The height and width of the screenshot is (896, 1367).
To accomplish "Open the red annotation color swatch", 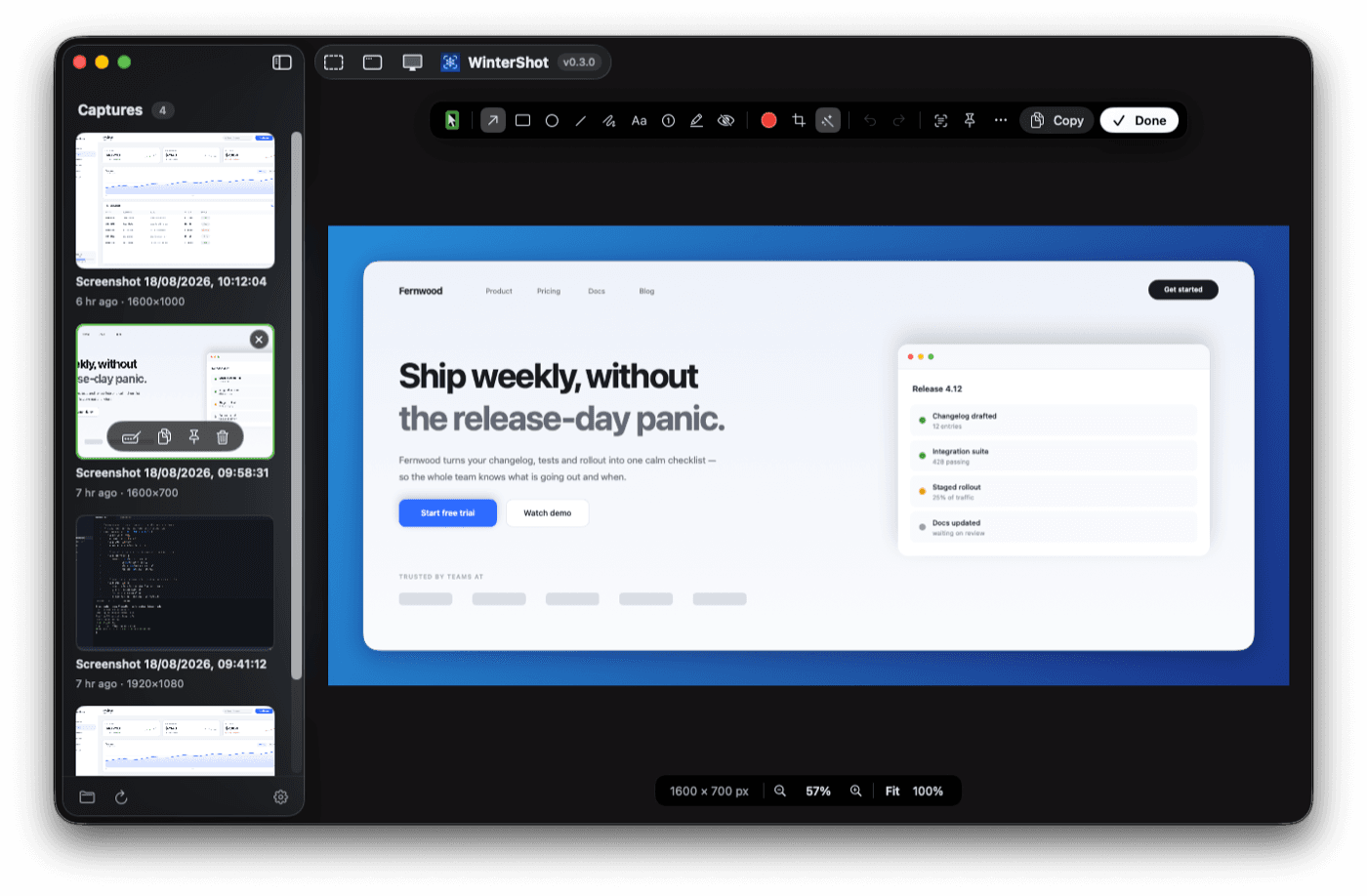I will tap(768, 120).
